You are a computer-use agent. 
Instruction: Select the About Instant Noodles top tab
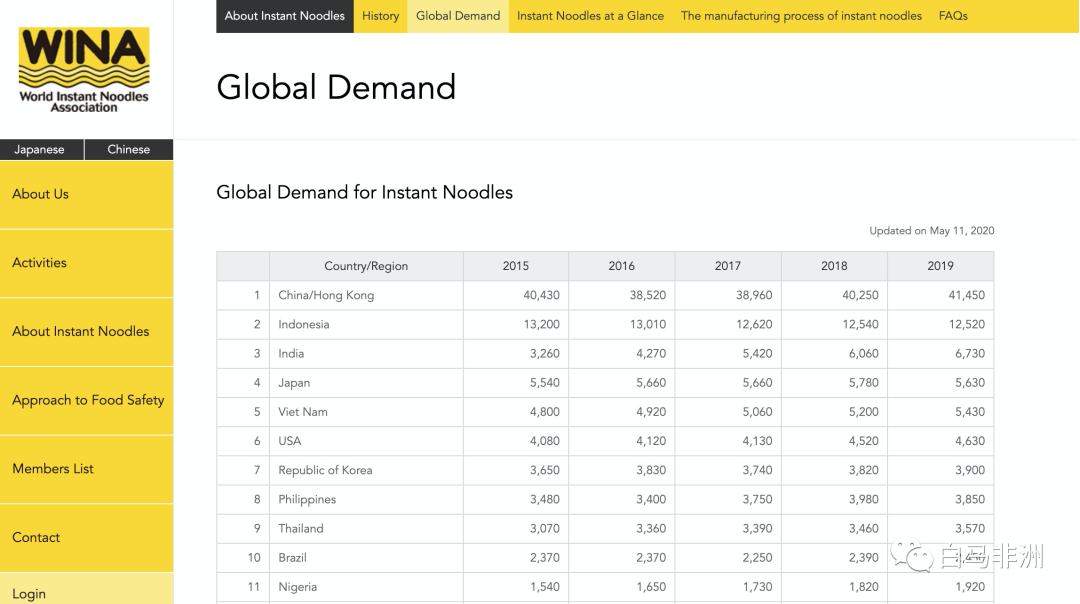pos(285,16)
